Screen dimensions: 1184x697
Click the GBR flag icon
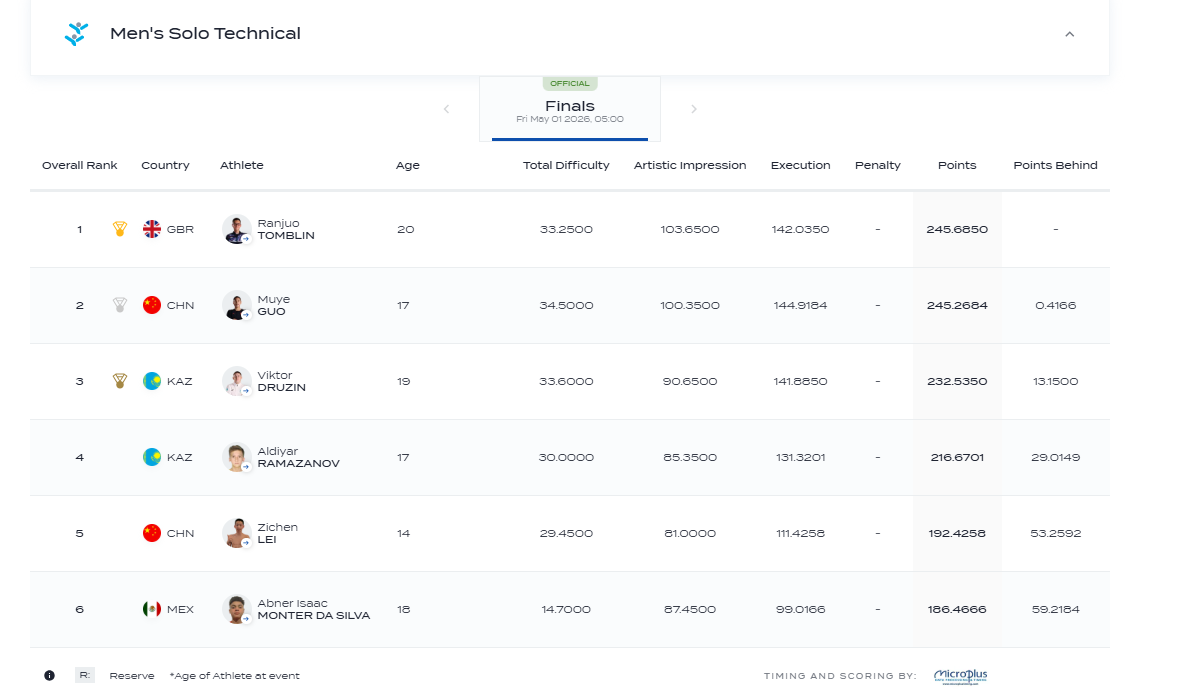(x=152, y=229)
